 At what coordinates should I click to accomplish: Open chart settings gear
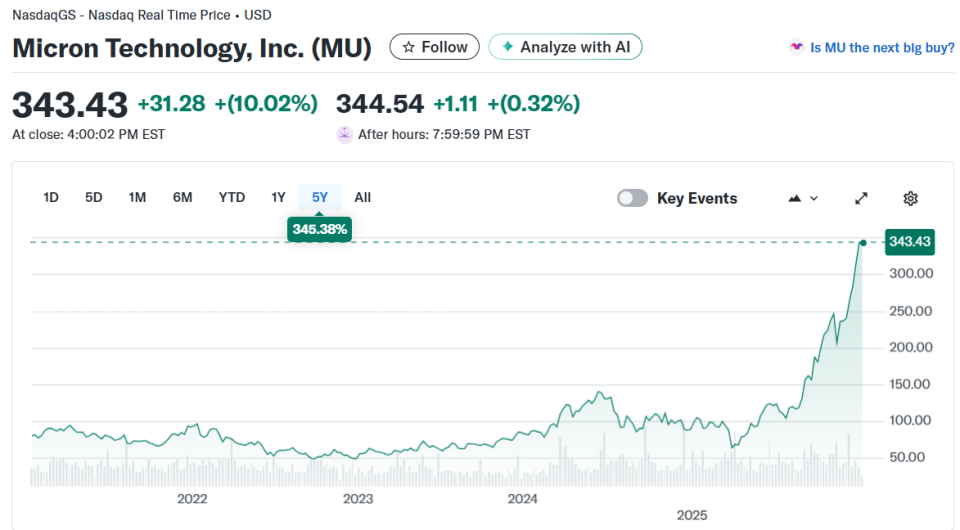click(x=910, y=198)
